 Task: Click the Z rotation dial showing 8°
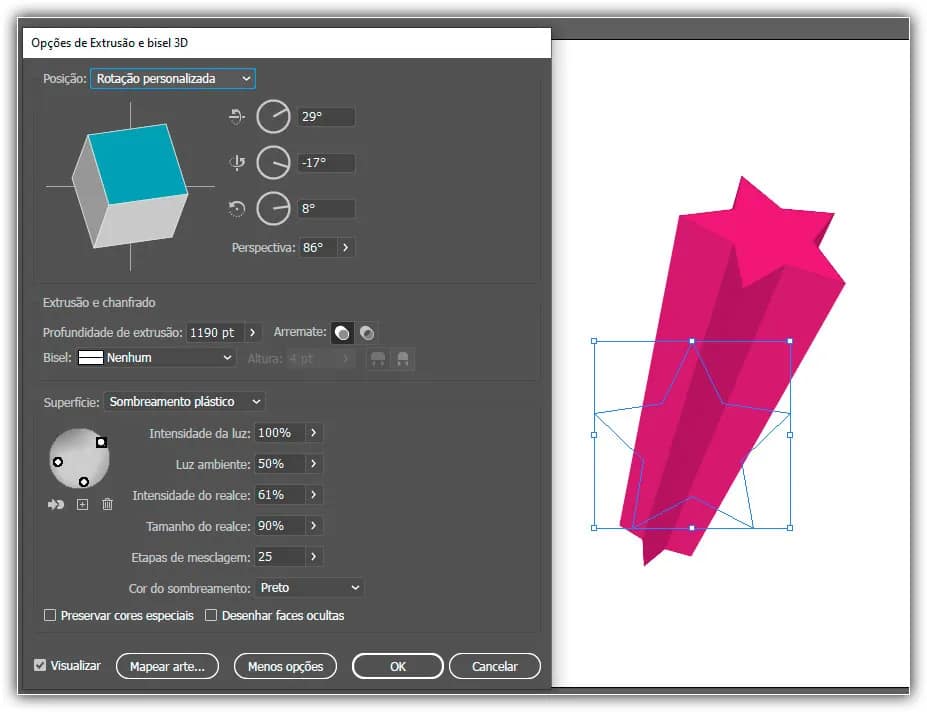click(273, 208)
